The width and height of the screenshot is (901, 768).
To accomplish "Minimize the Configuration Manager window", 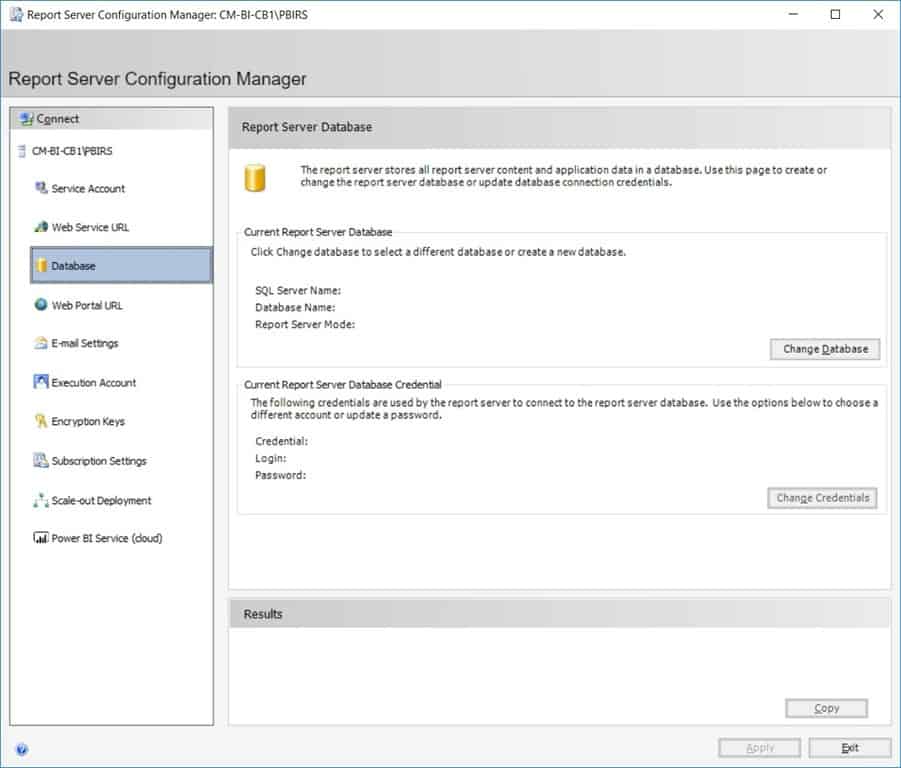I will point(793,14).
